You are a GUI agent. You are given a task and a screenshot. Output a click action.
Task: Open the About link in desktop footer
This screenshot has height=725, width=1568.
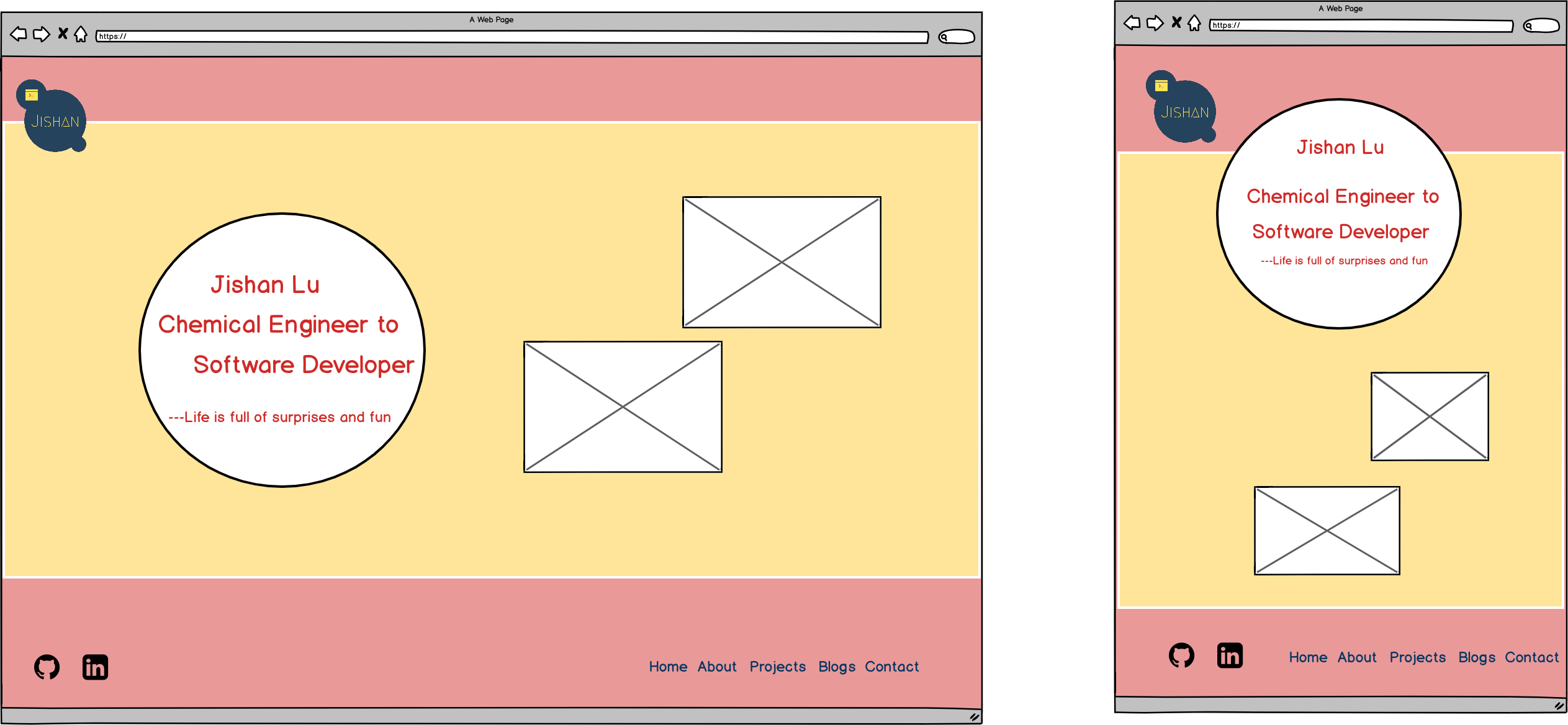(717, 667)
